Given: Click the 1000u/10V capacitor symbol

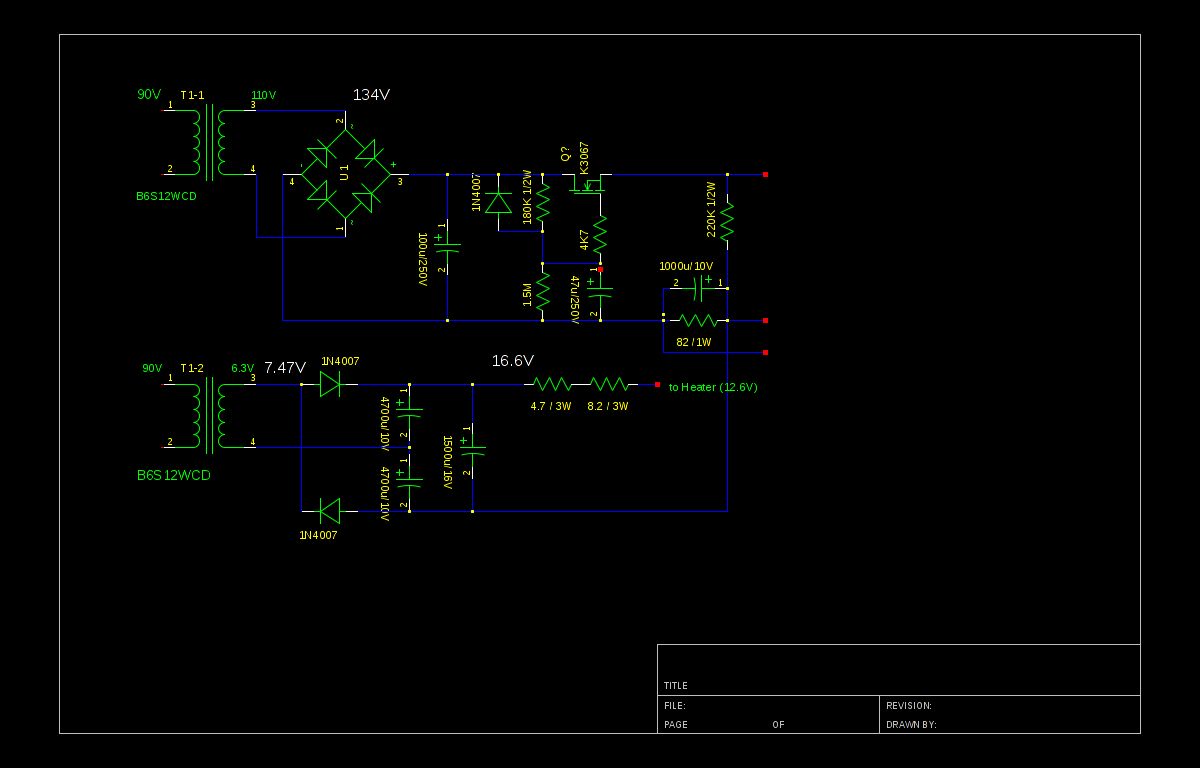Looking at the screenshot, I should 697,288.
